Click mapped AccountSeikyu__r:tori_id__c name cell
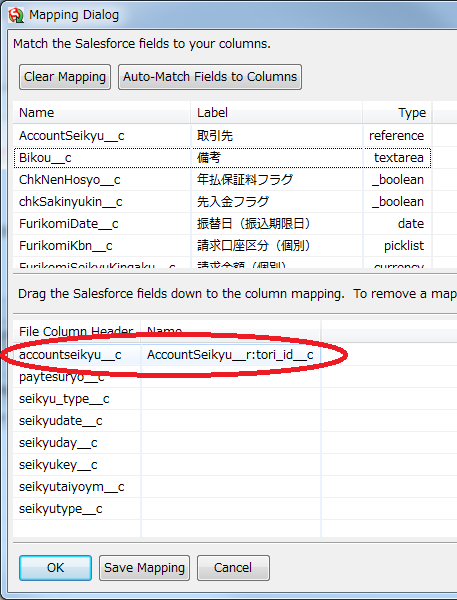Viewport: 457px width, 600px height. click(x=230, y=355)
